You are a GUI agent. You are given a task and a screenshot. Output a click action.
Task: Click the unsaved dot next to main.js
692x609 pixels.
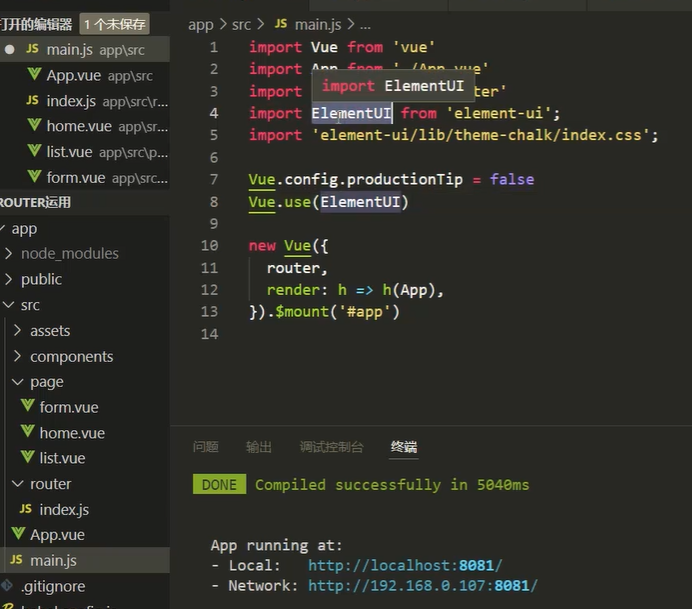click(x=9, y=49)
